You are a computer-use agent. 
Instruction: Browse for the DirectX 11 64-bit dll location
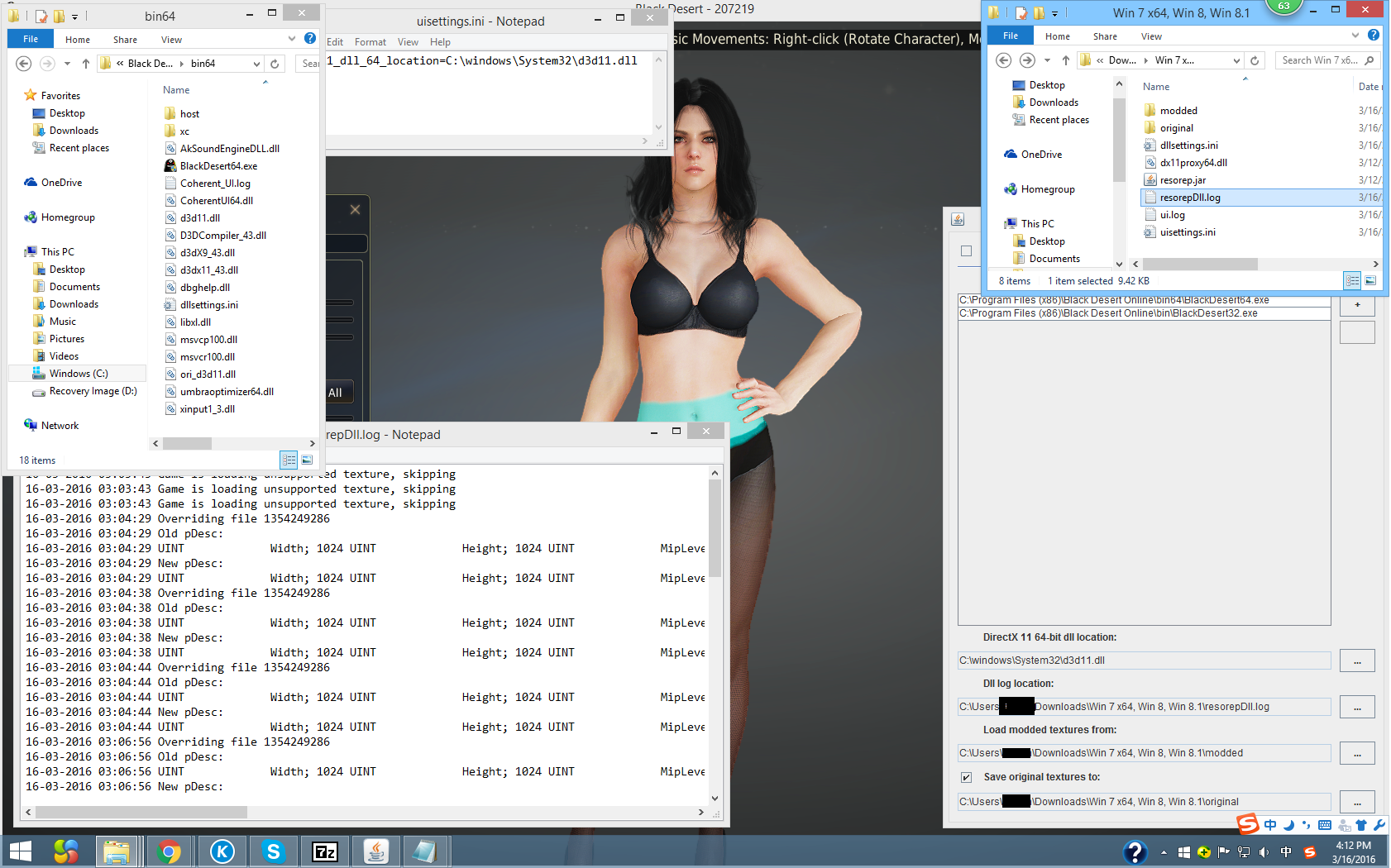(1356, 661)
